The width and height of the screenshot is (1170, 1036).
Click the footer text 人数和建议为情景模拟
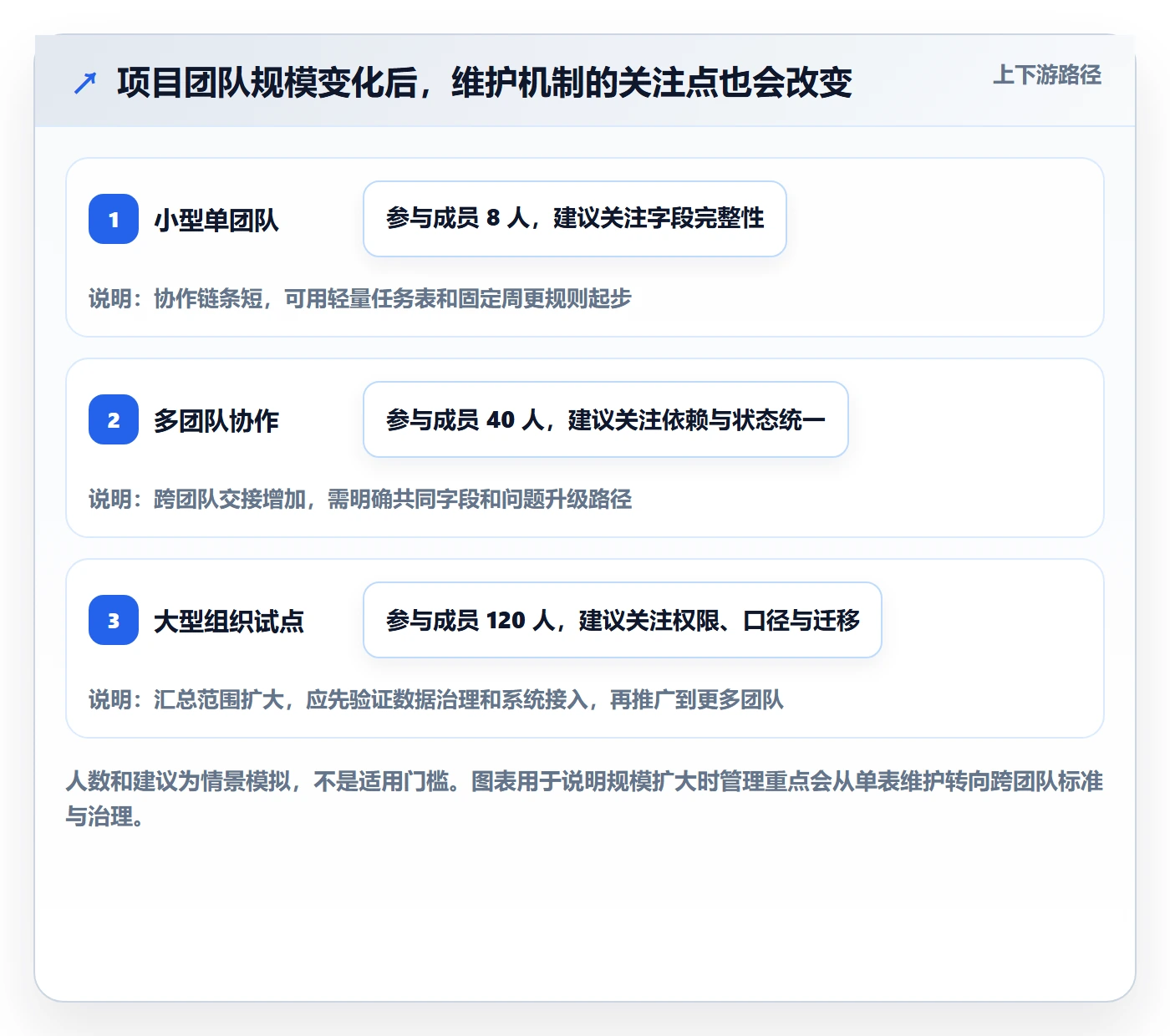585,799
